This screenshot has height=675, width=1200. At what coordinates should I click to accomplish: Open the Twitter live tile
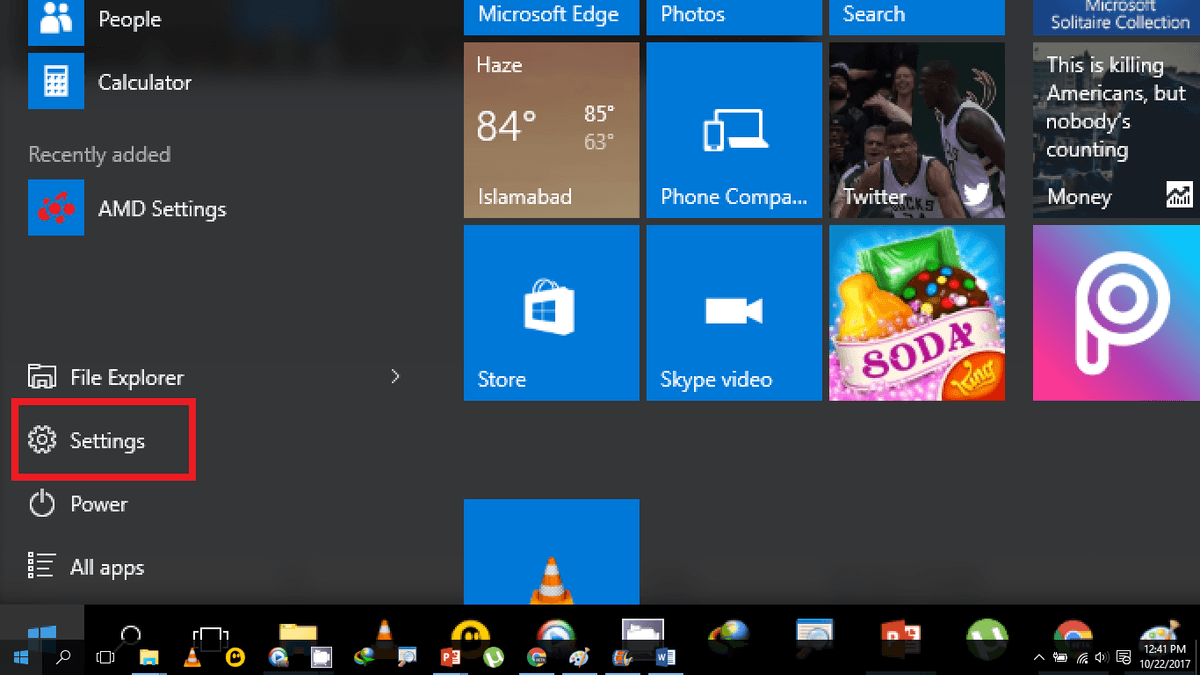916,130
